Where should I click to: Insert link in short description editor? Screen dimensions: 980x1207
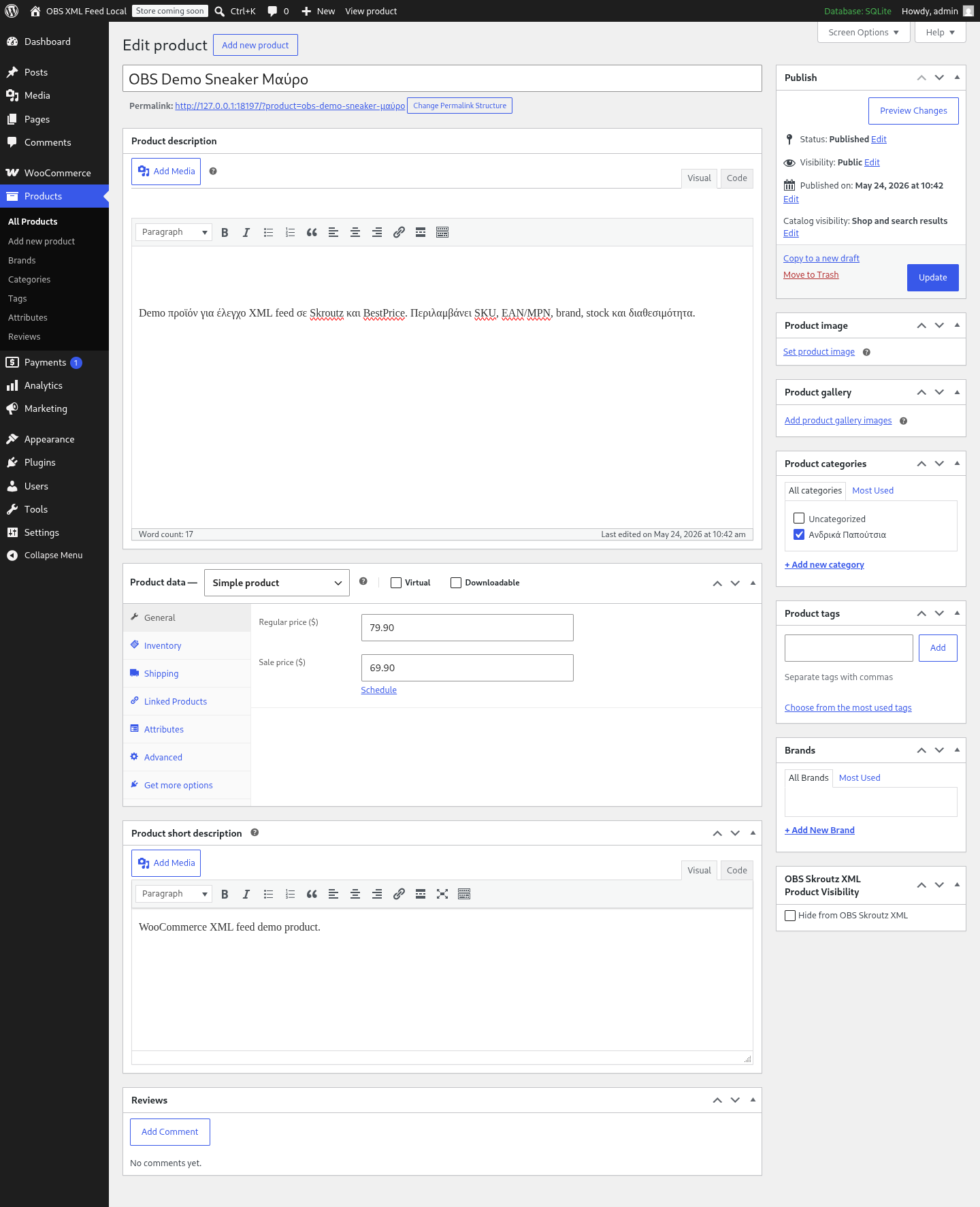[x=399, y=894]
